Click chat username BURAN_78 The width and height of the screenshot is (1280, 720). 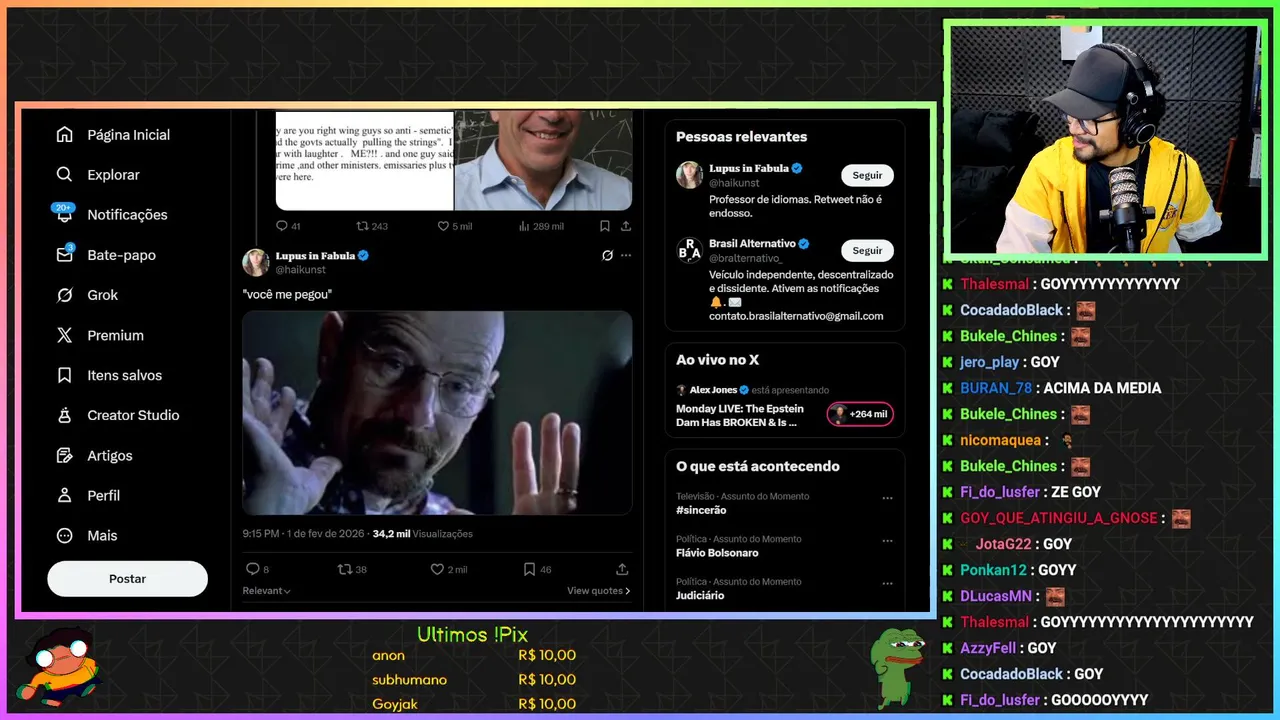(x=996, y=388)
